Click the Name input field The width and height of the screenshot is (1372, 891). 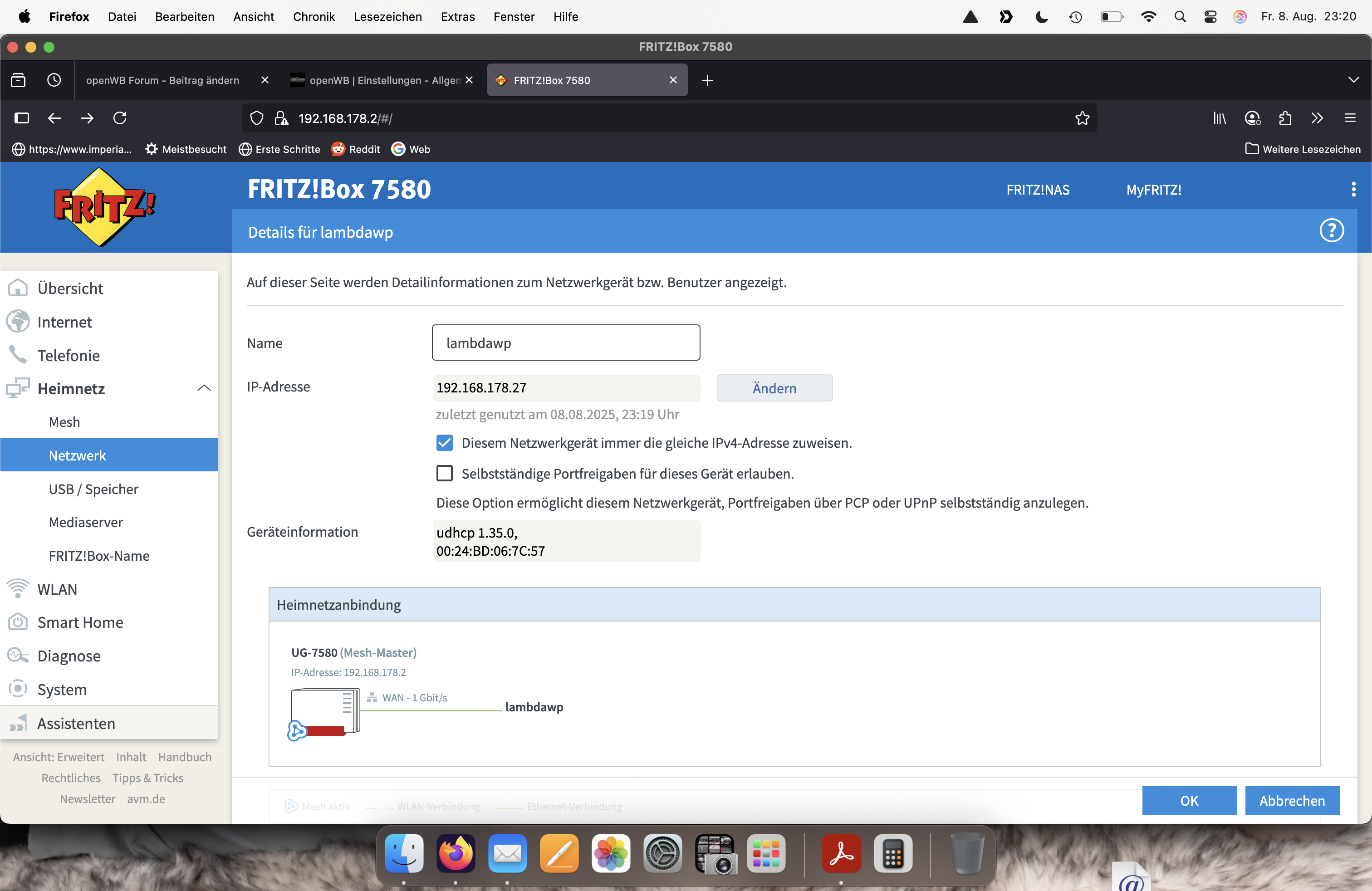tap(565, 343)
